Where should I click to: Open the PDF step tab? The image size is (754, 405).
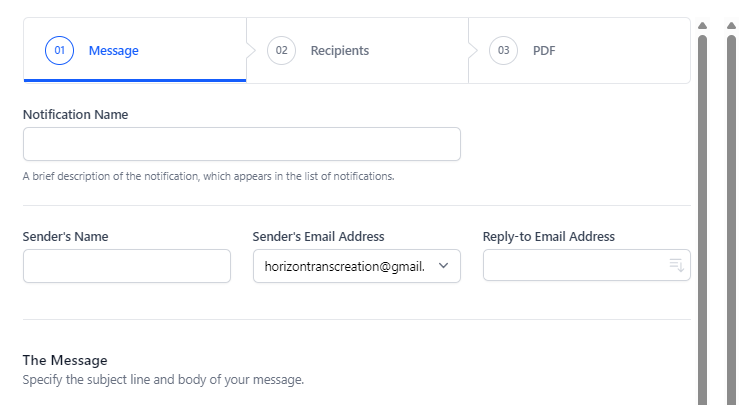click(x=543, y=50)
